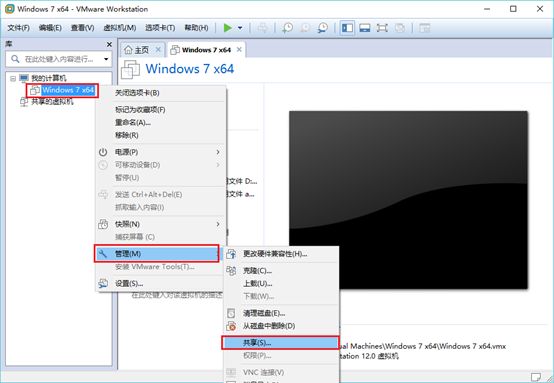This screenshot has height=383, width=554.
Task: Click the power icon next to 电源(P)
Action: pos(103,152)
